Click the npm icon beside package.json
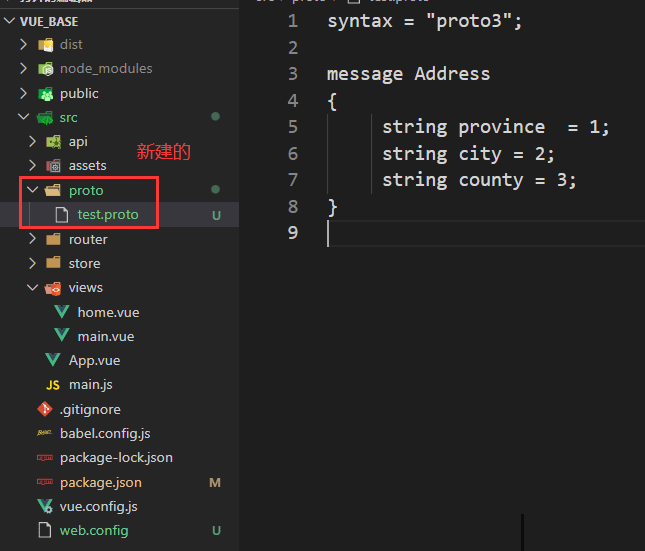The width and height of the screenshot is (645, 551). [x=45, y=481]
